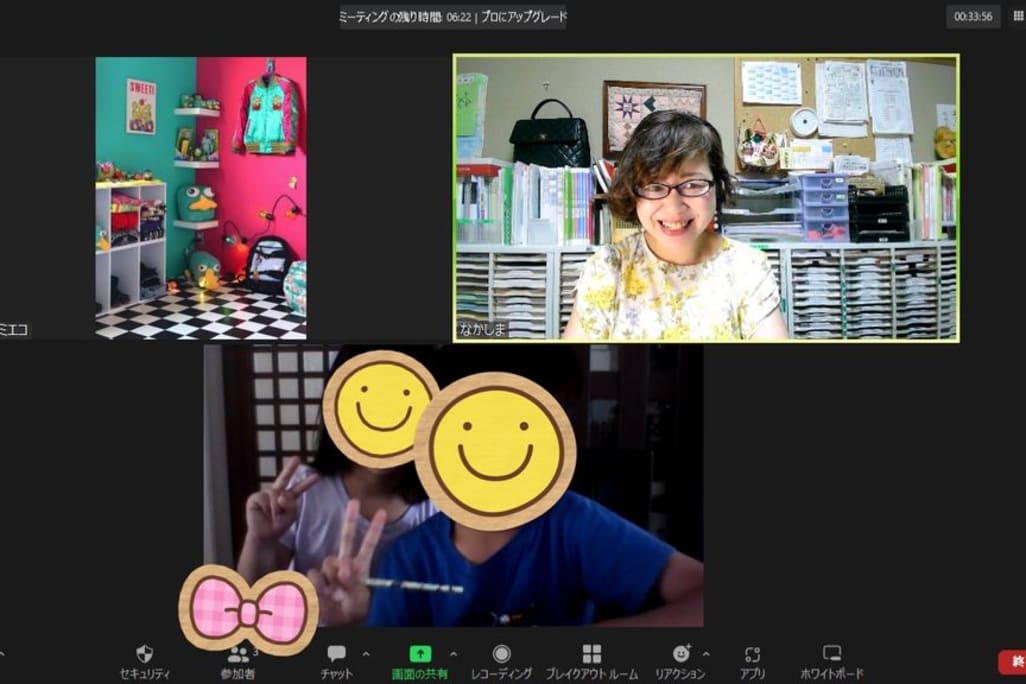1026x684 pixels.
Task: Change the view layout via grid icon
Action: pos(1018,16)
